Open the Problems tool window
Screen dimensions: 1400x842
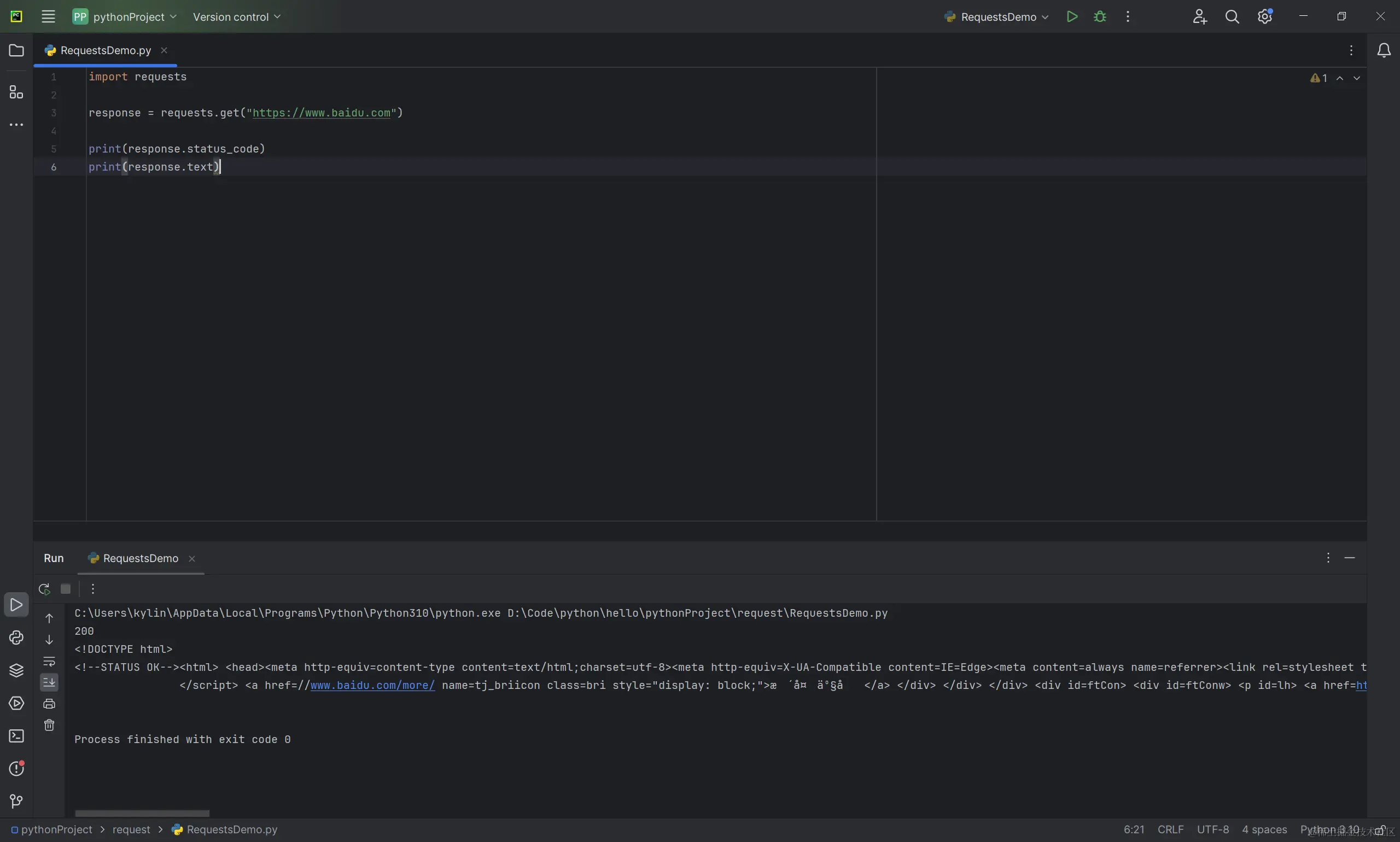[16, 768]
